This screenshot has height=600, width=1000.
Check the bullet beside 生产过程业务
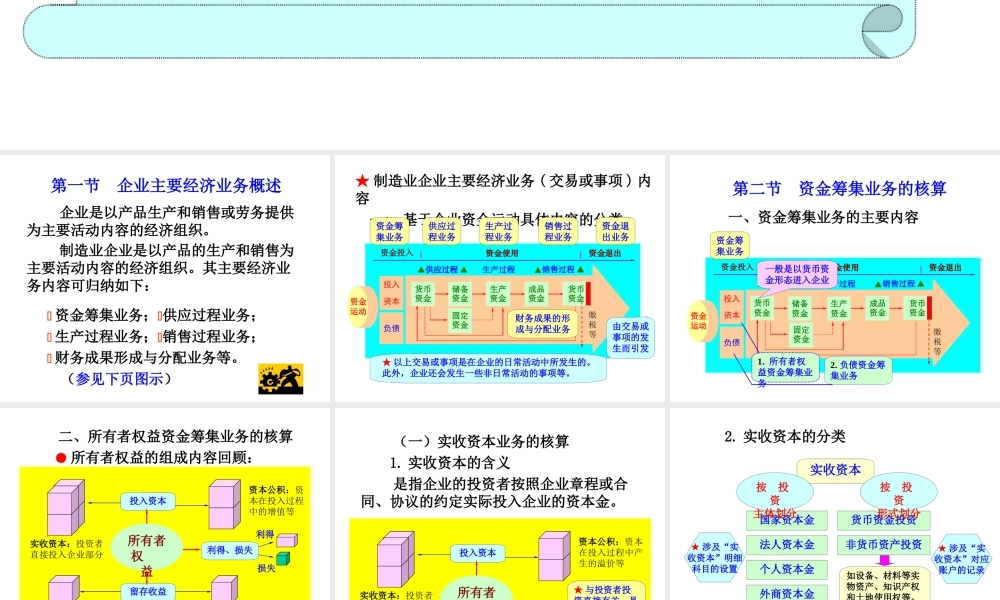coord(48,335)
